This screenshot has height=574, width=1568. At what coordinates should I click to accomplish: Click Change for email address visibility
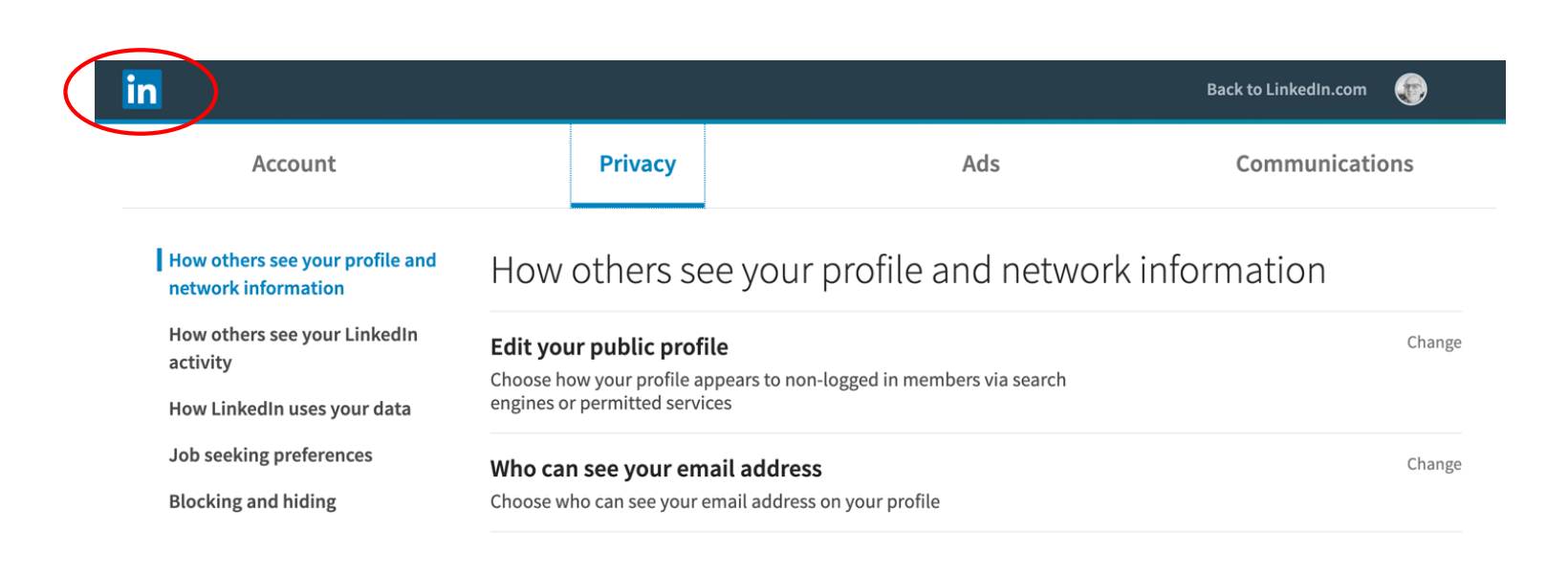pyautogui.click(x=1433, y=464)
